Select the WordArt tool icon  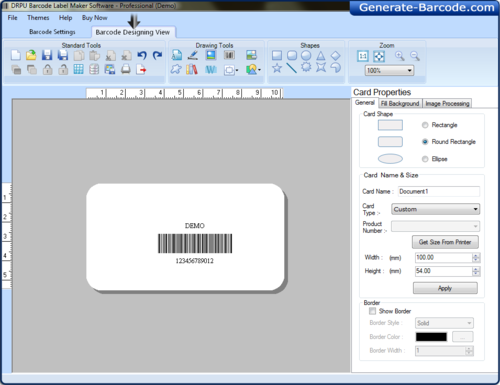click(x=211, y=69)
